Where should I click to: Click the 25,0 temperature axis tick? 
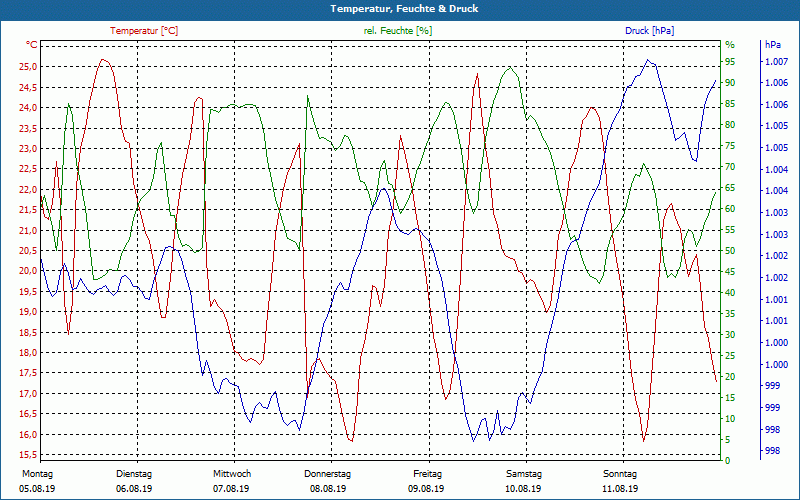pos(28,67)
